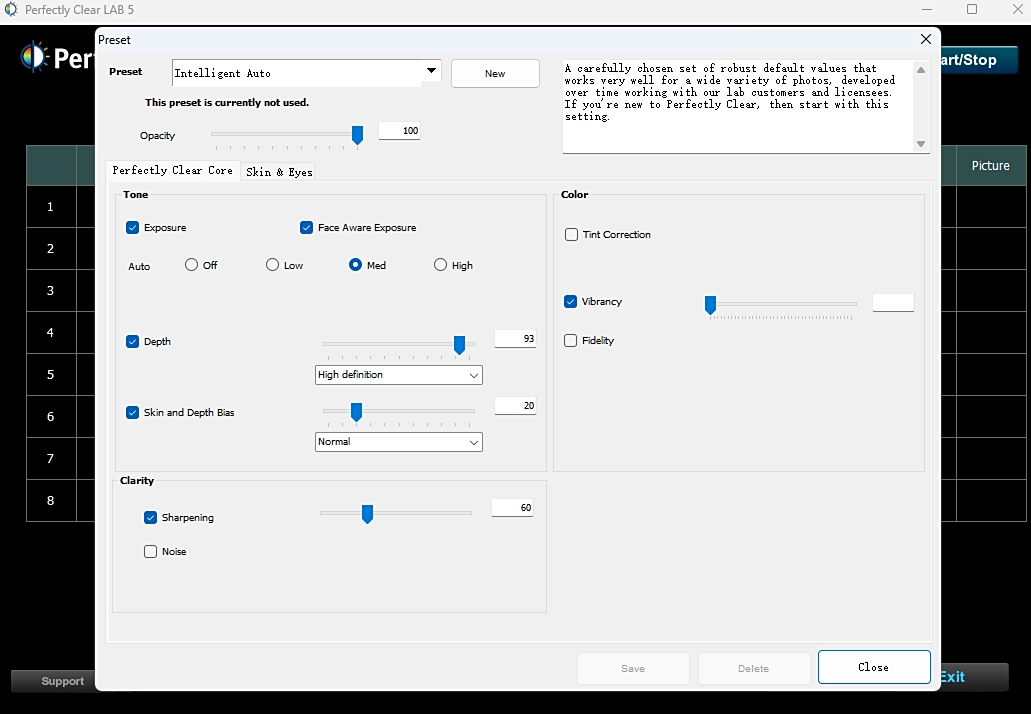Click the Start/Stop button in main window

[x=978, y=60]
